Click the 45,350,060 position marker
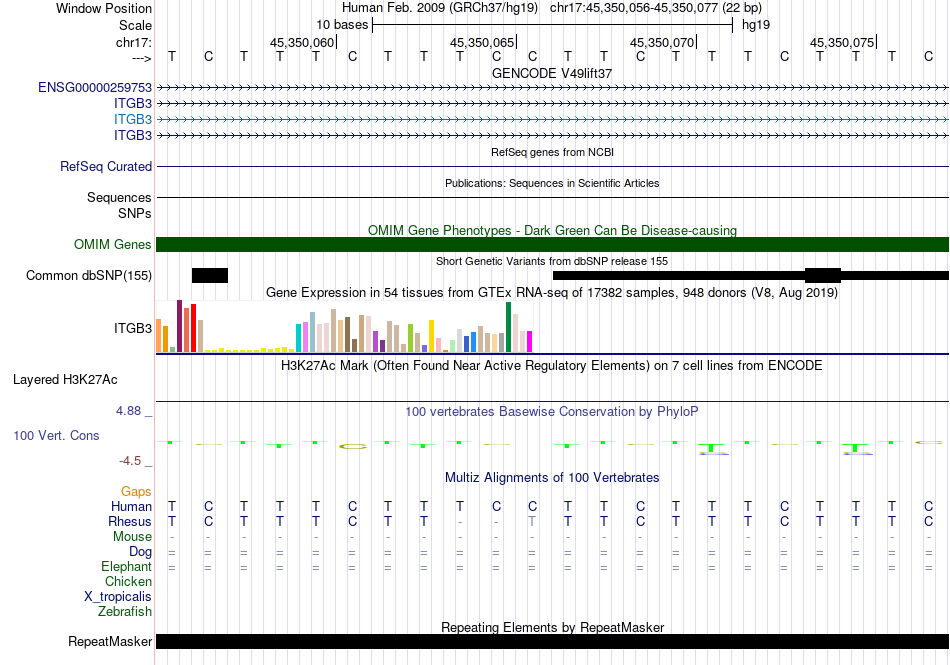 pos(302,42)
